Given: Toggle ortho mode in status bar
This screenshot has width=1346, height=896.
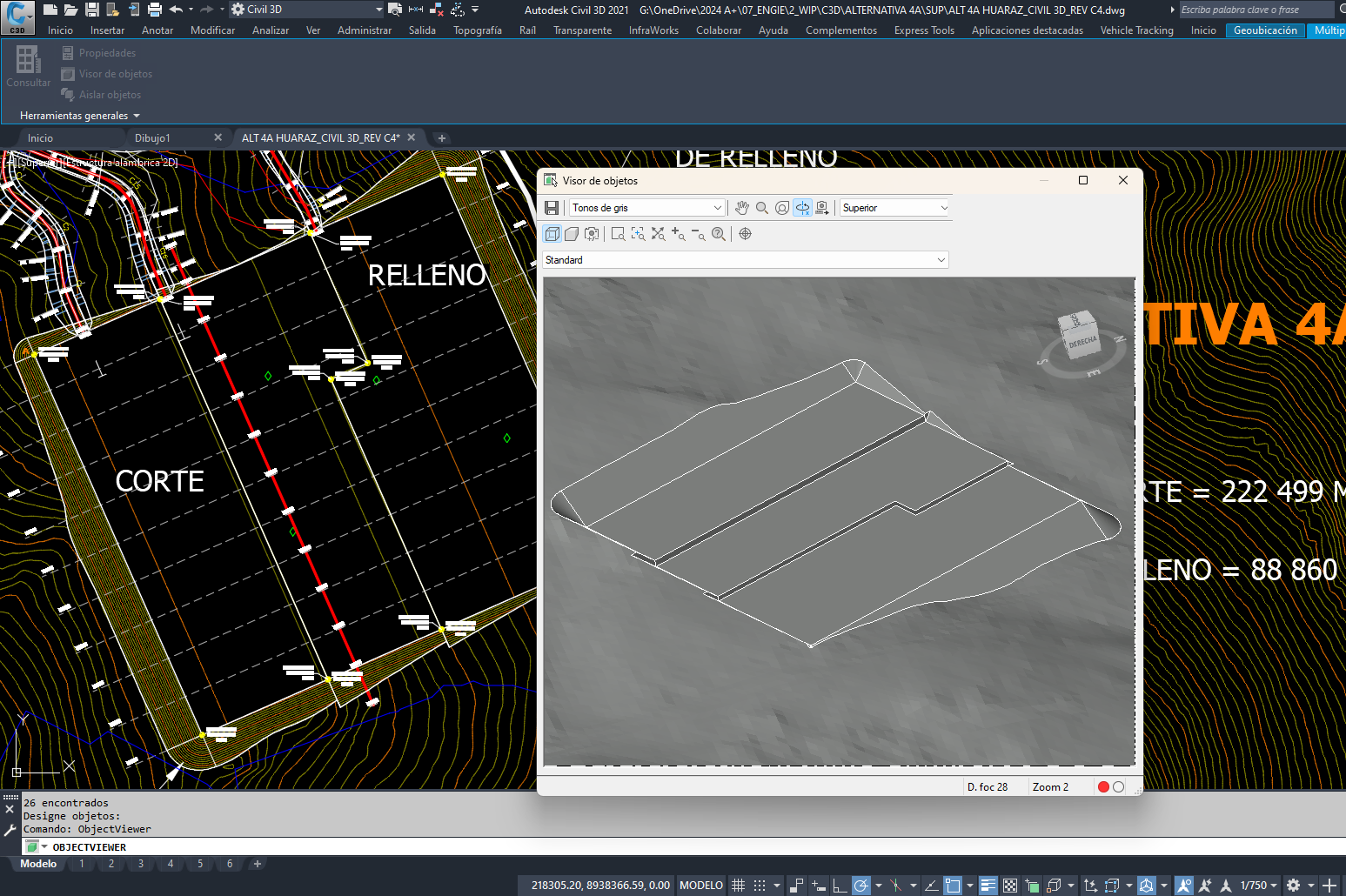Looking at the screenshot, I should click(840, 886).
